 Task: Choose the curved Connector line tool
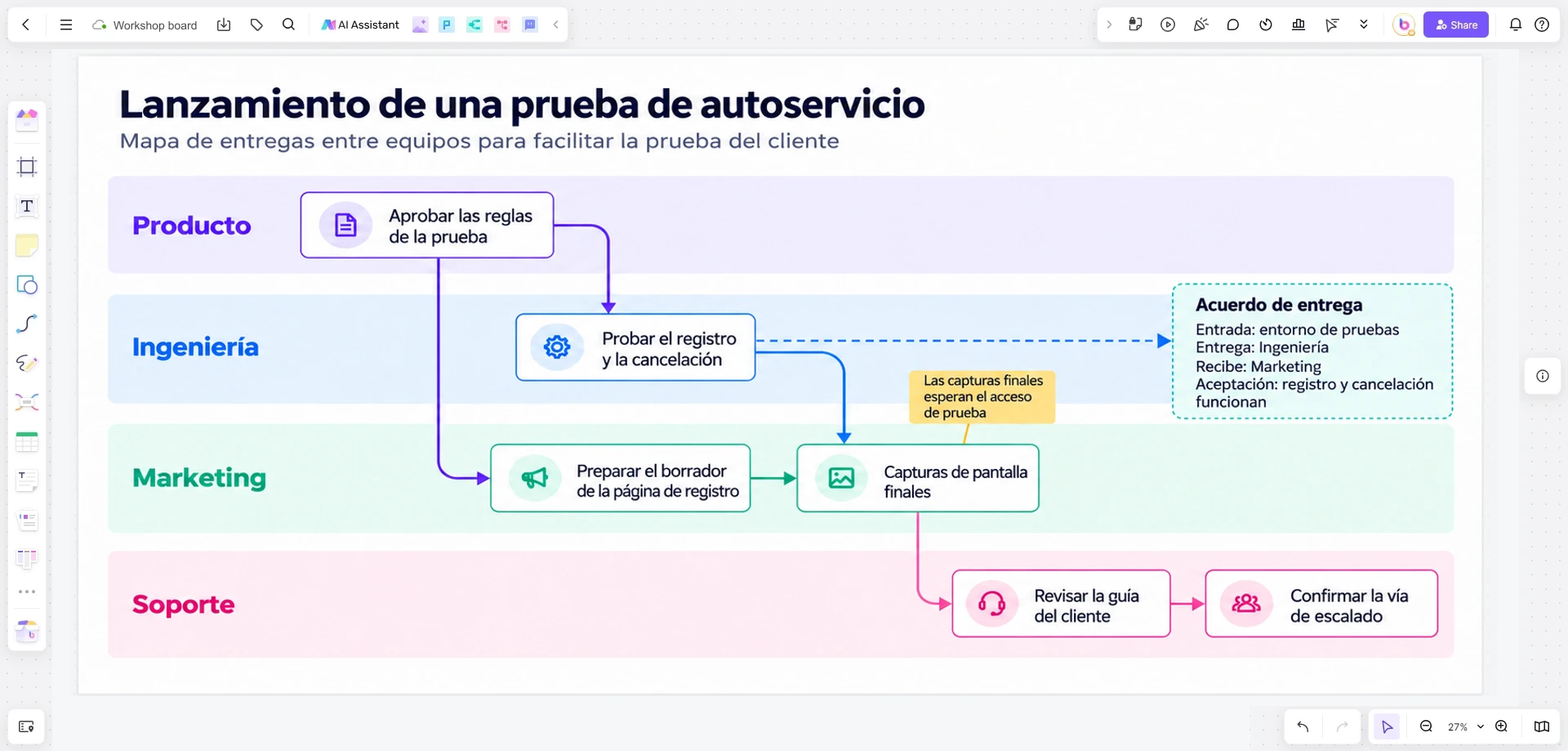coord(27,324)
